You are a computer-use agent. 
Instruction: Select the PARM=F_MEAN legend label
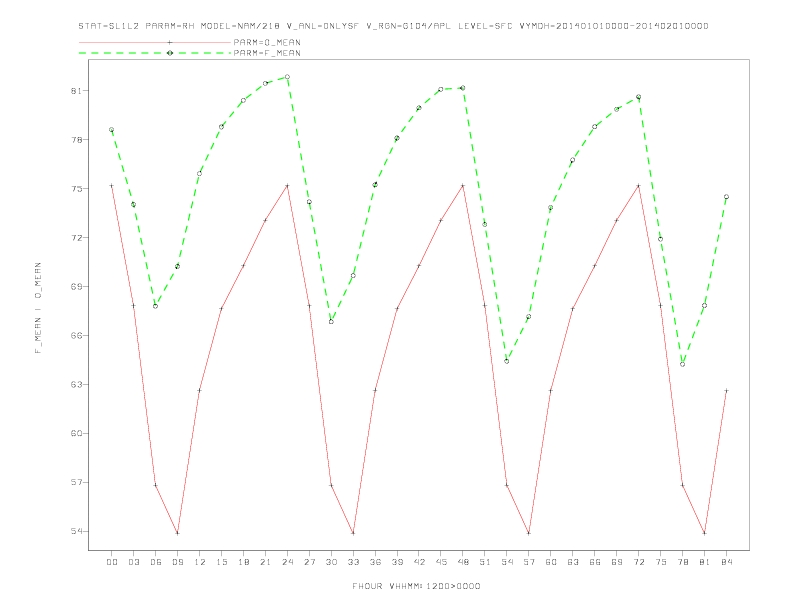267,53
